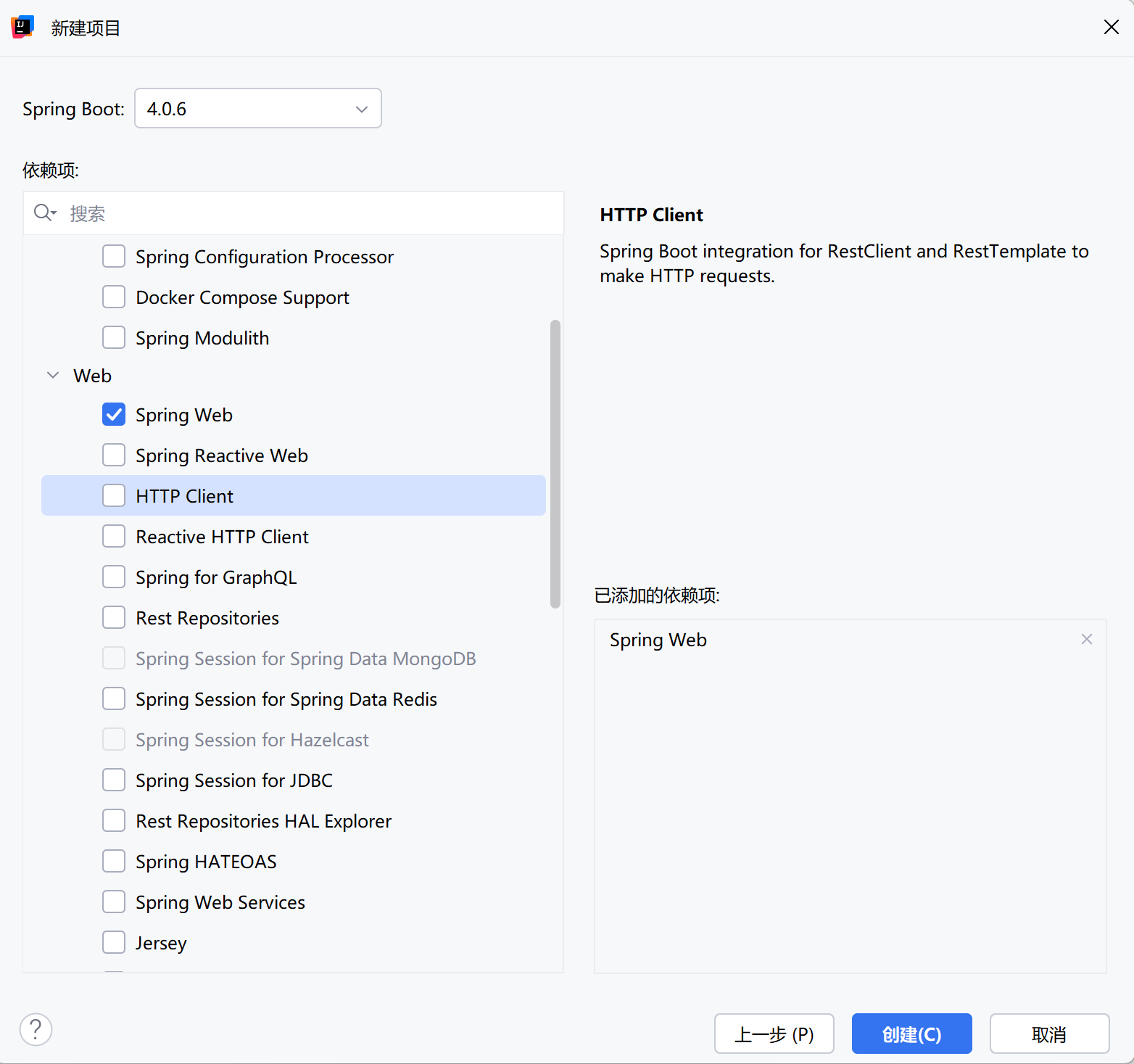Collapse the Web category
The image size is (1134, 1064).
(x=53, y=375)
